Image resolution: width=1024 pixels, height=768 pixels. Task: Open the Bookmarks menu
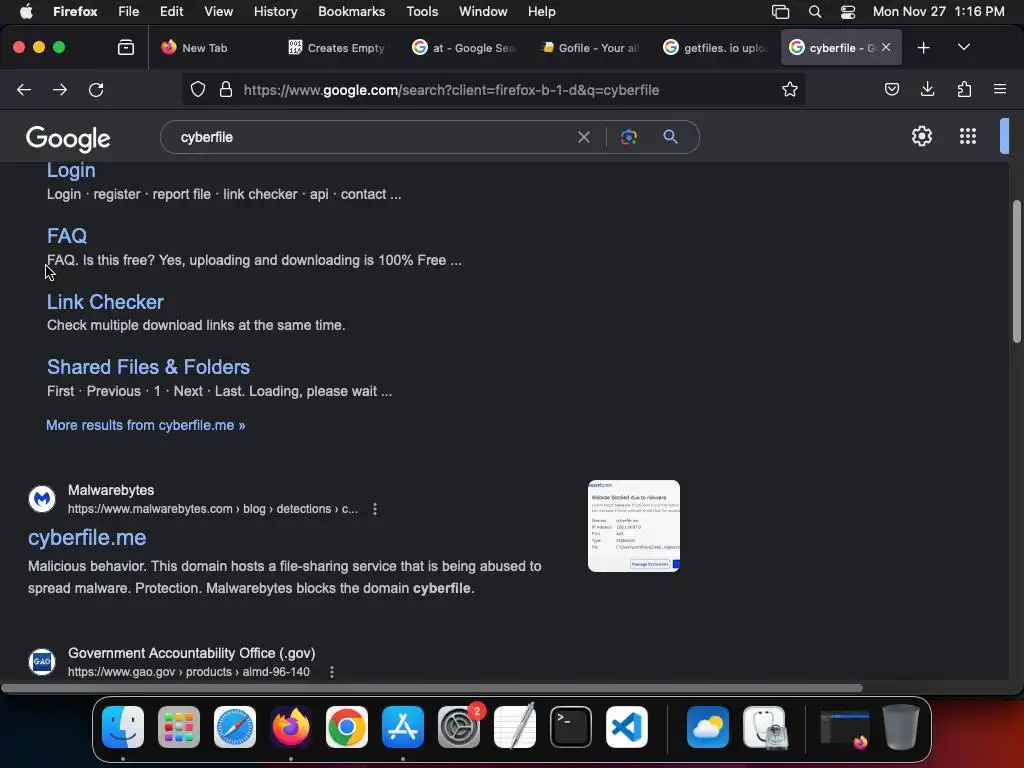[x=351, y=12]
